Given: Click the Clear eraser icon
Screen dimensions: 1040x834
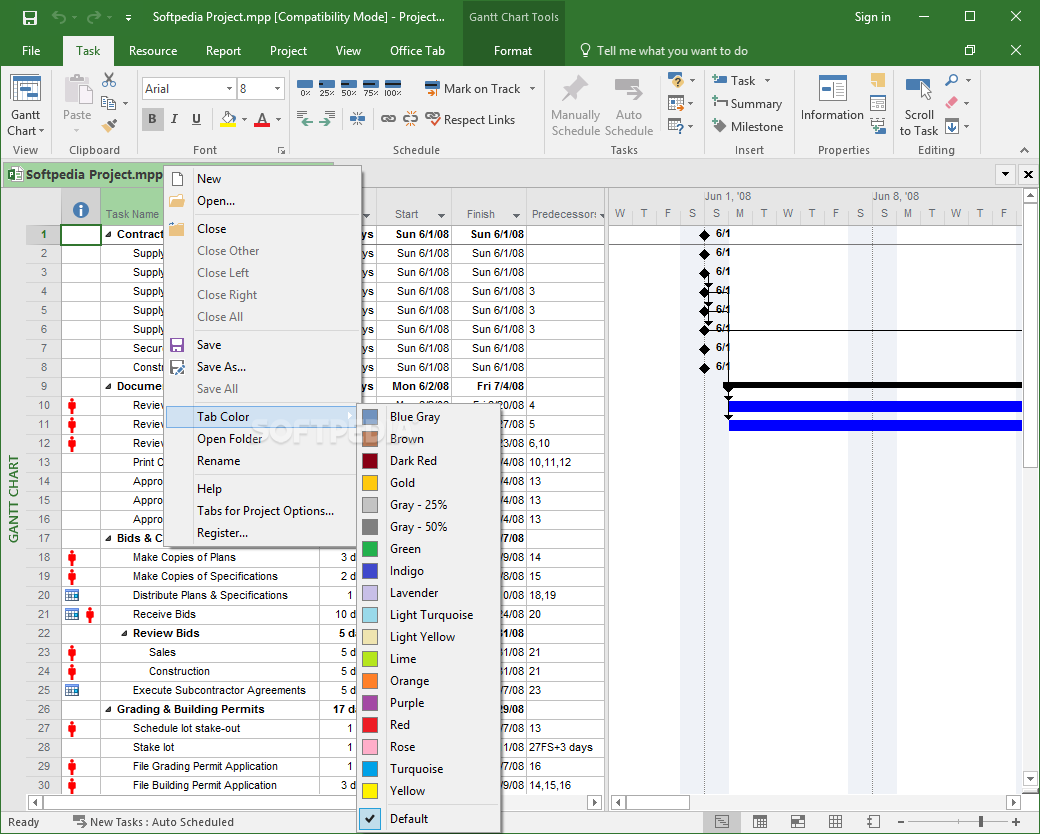Looking at the screenshot, I should click(x=952, y=103).
